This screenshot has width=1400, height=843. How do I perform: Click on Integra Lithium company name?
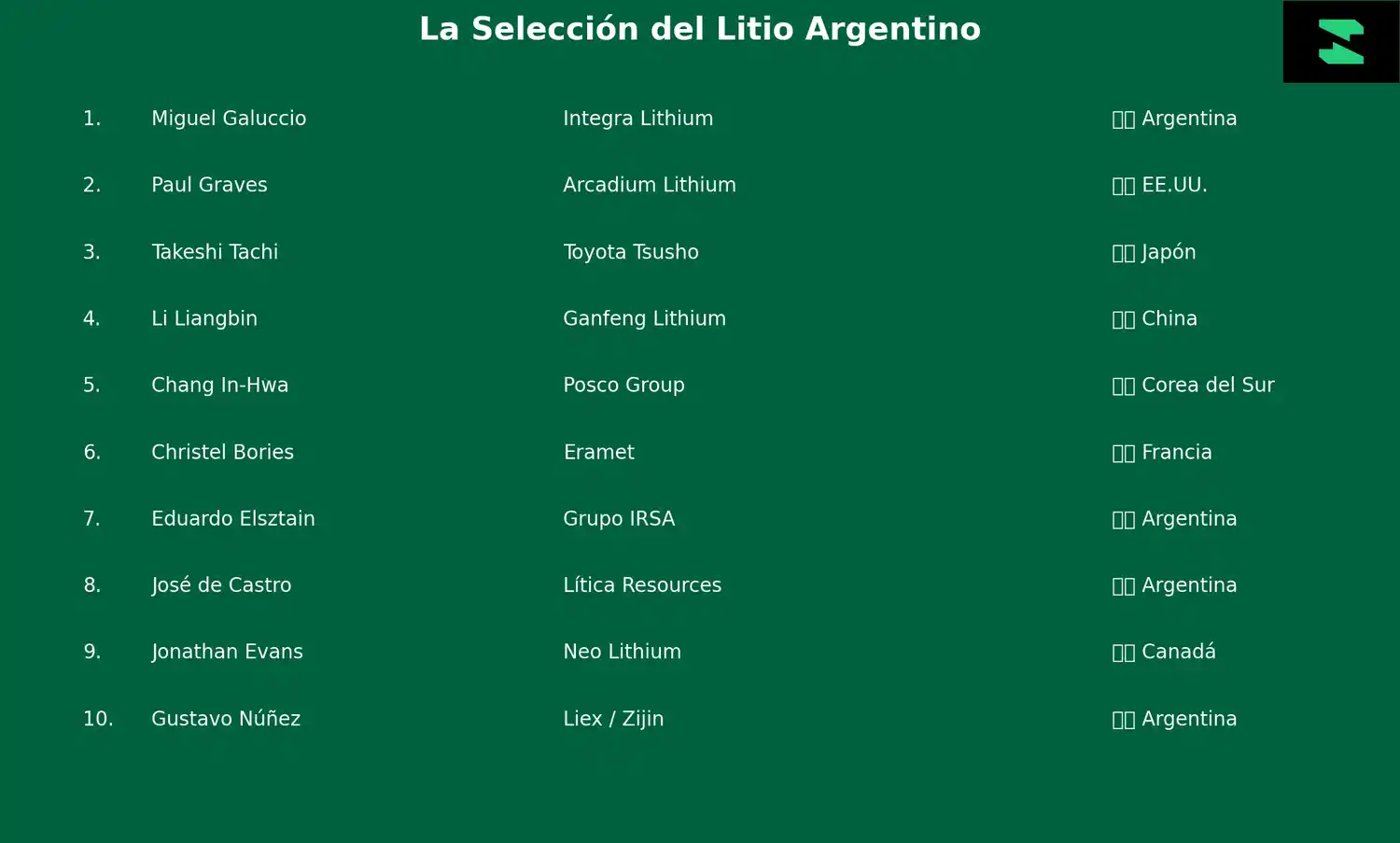[637, 119]
